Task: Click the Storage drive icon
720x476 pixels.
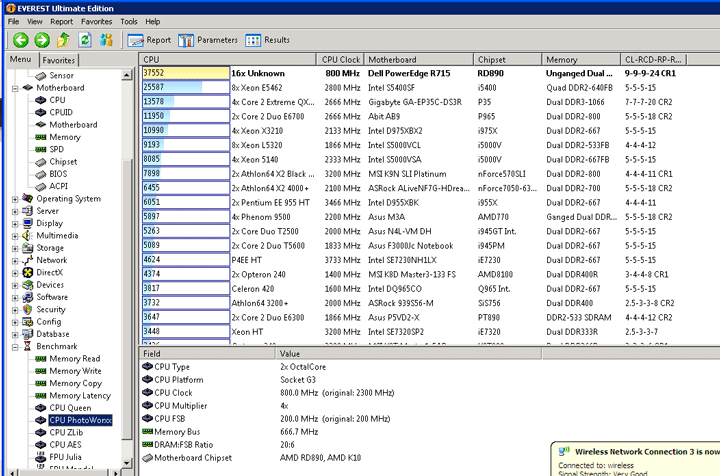Action: pos(28,248)
